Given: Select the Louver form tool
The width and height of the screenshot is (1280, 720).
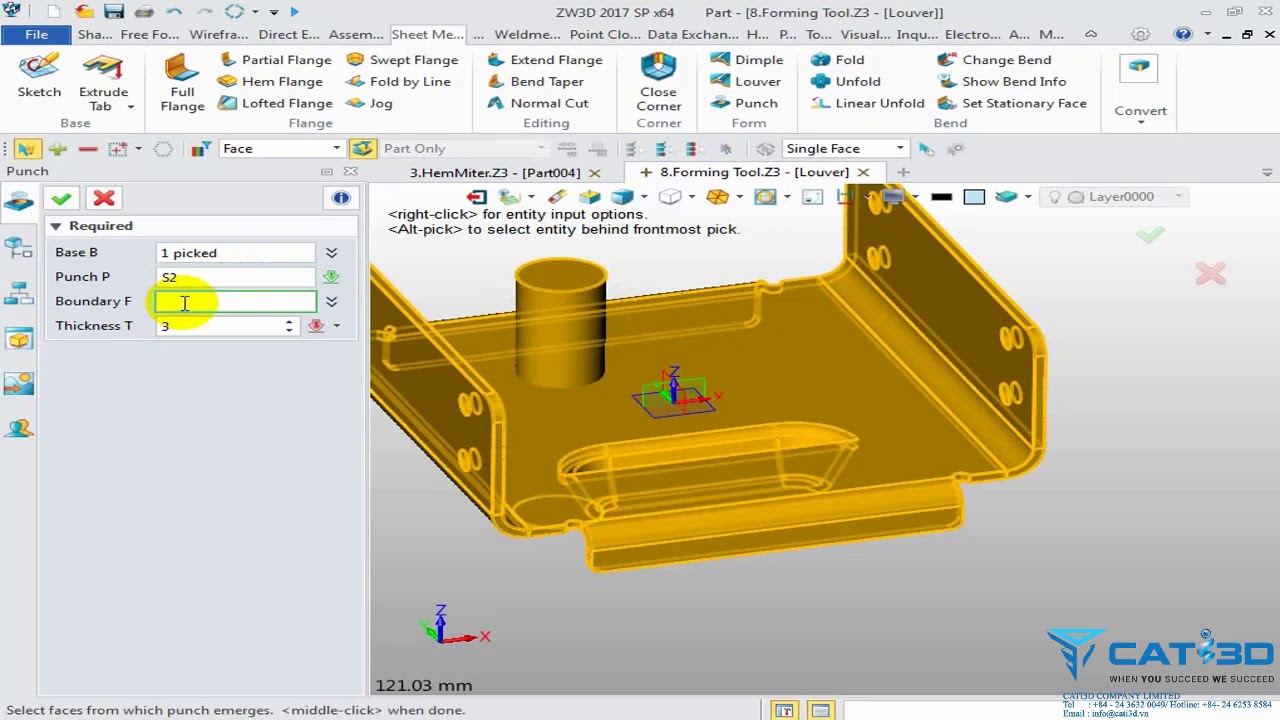Looking at the screenshot, I should pos(746,82).
